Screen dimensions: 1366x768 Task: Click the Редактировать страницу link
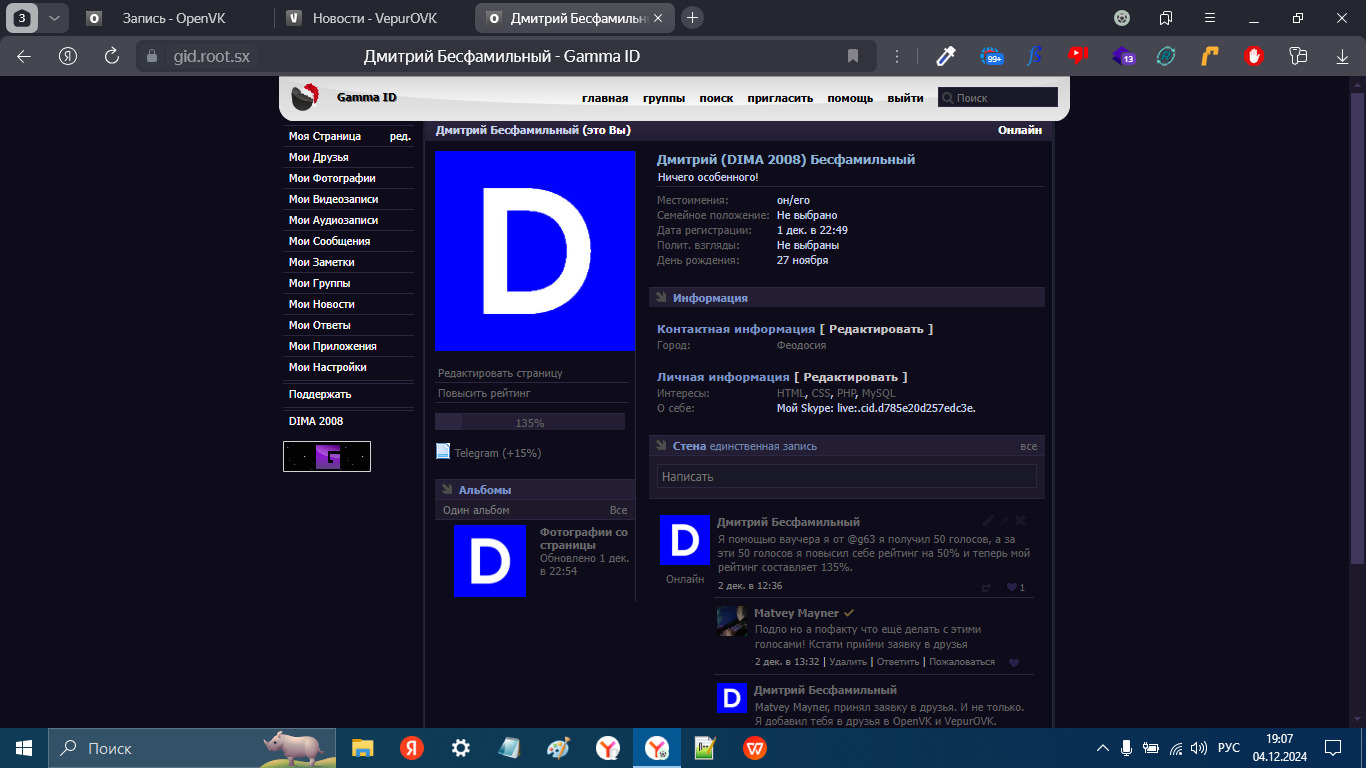pyautogui.click(x=500, y=373)
